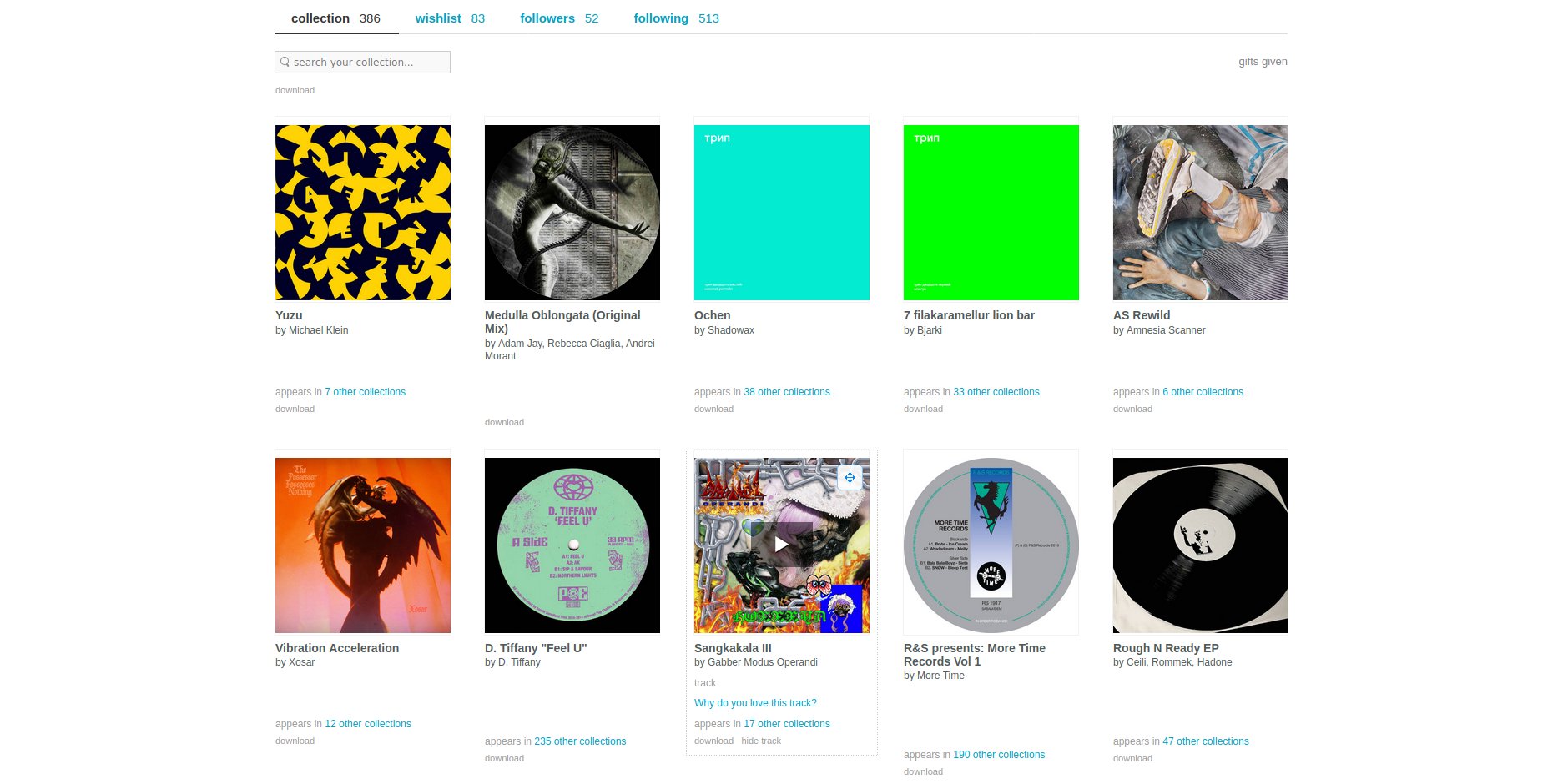Open the 190 other collections link

pos(999,755)
